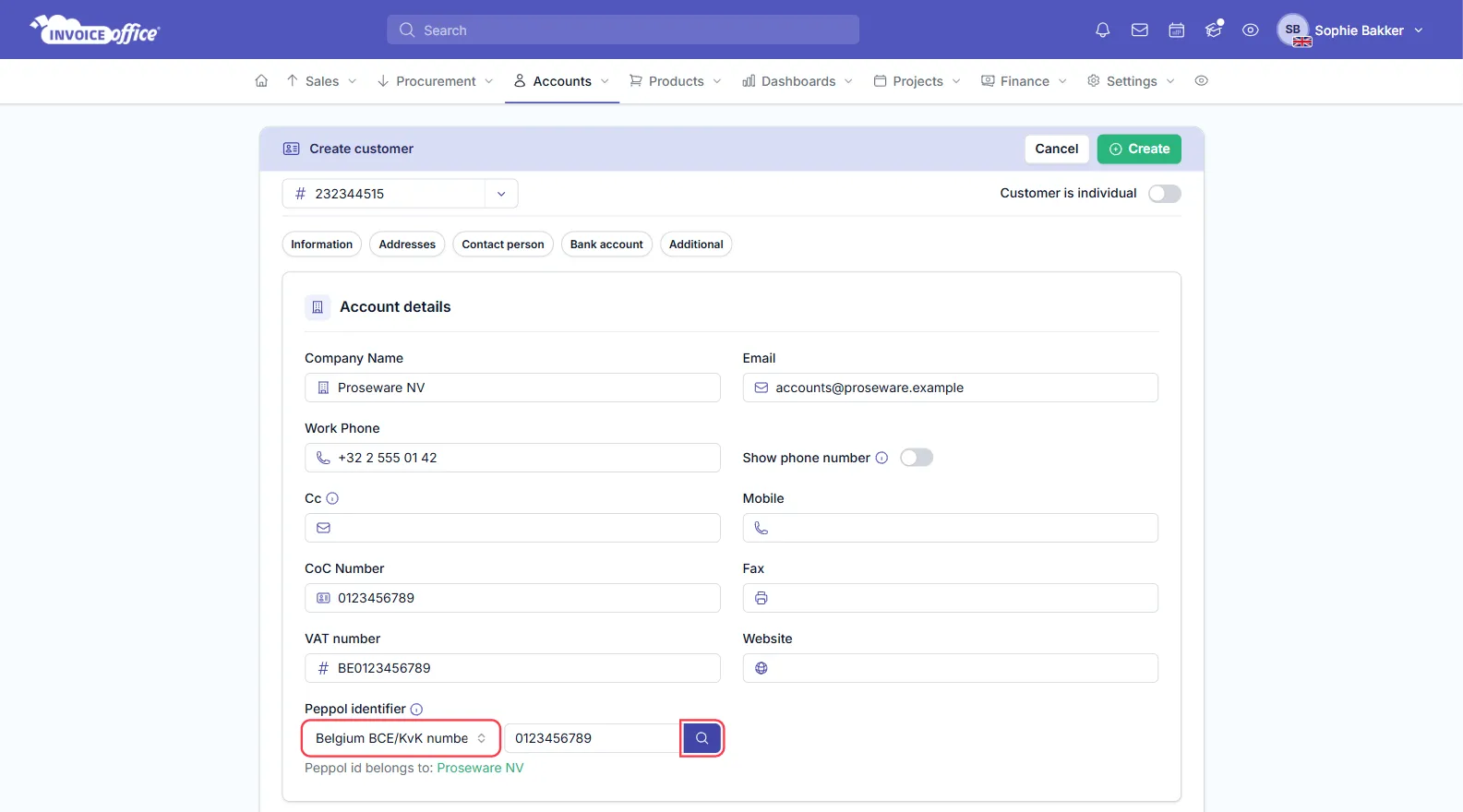Click the top Search box
The width and height of the screenshot is (1463, 812).
(x=623, y=30)
